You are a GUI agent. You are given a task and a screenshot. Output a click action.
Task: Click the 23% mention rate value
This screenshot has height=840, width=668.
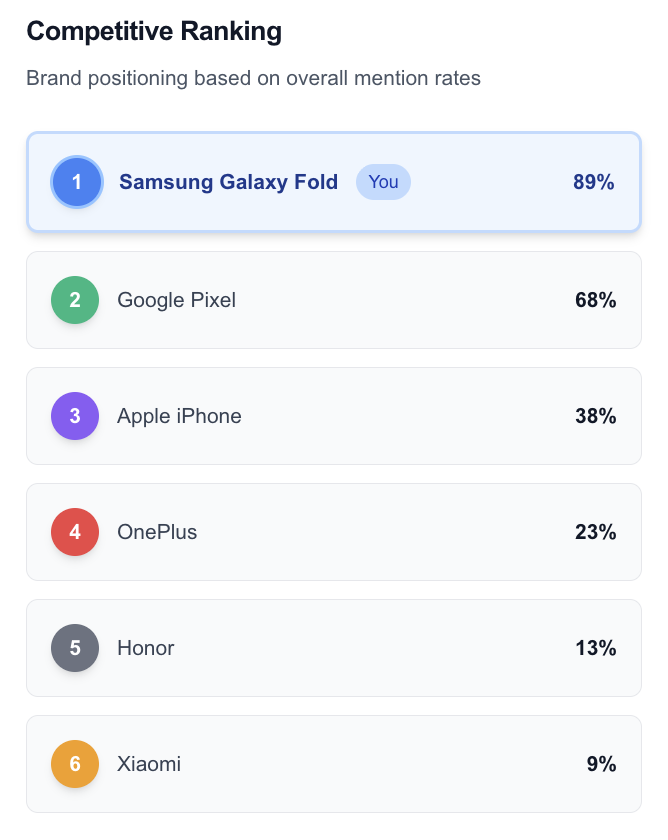click(595, 532)
